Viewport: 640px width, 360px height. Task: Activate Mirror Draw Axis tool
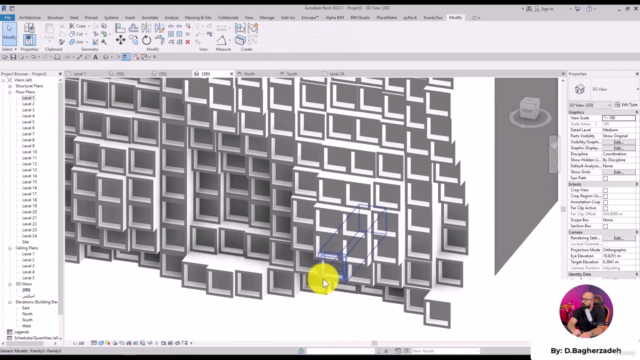(x=160, y=28)
